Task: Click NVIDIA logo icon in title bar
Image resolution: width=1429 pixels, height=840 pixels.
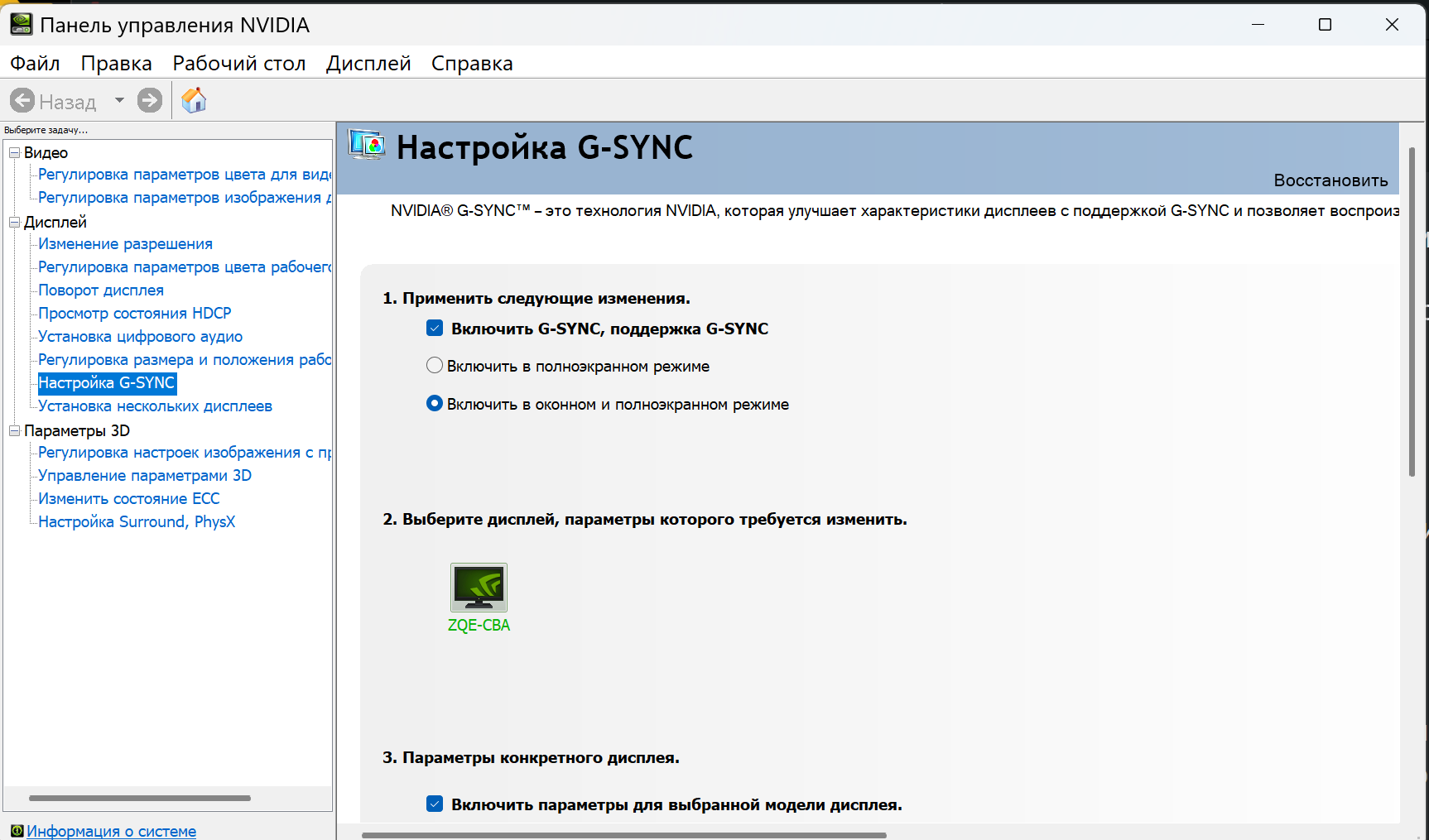Action: click(x=21, y=25)
